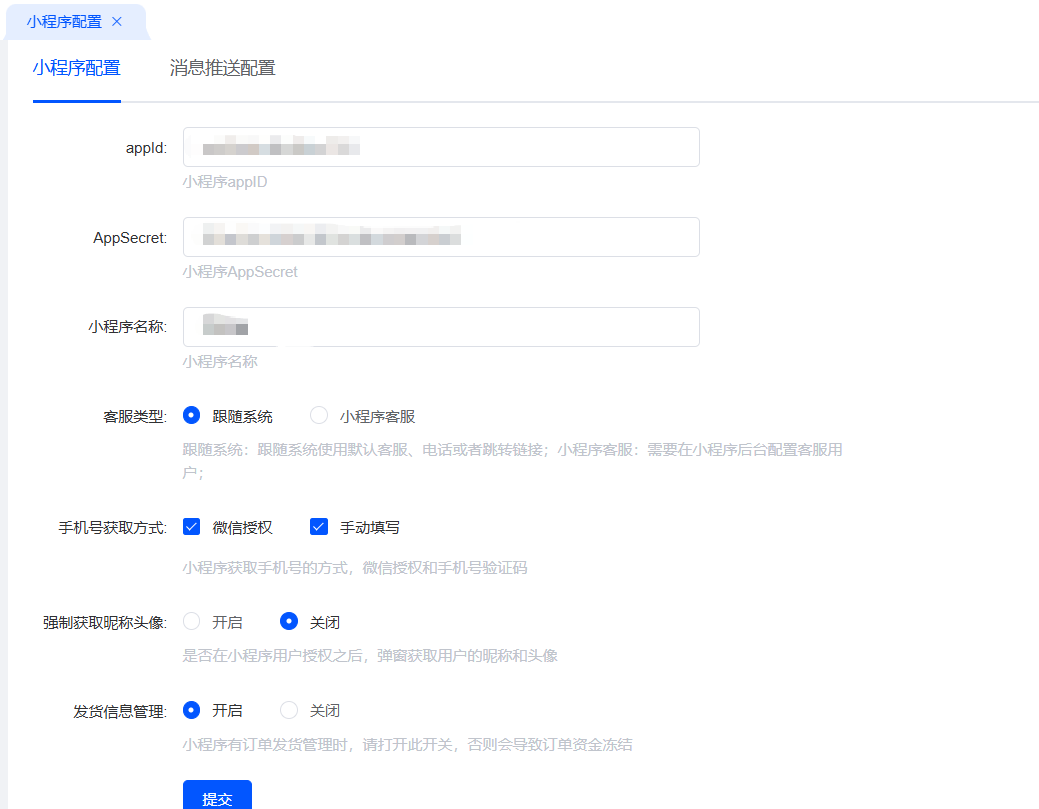The height and width of the screenshot is (809, 1039).
Task: Click the AppSecret: field label
Action: coord(129,238)
